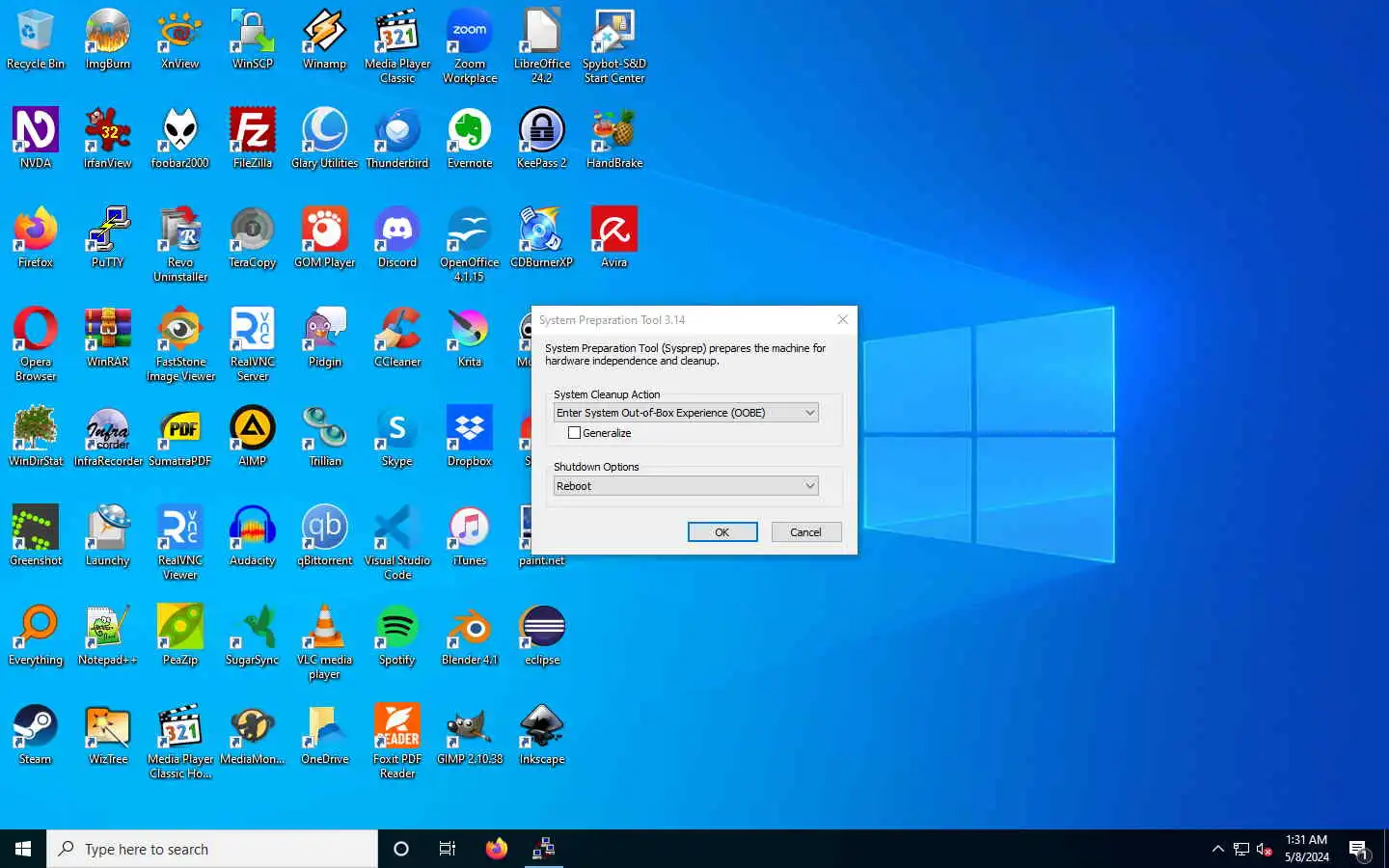Select the Firefox desktop shortcut
Screen dimensions: 1389x868
pyautogui.click(x=36, y=239)
